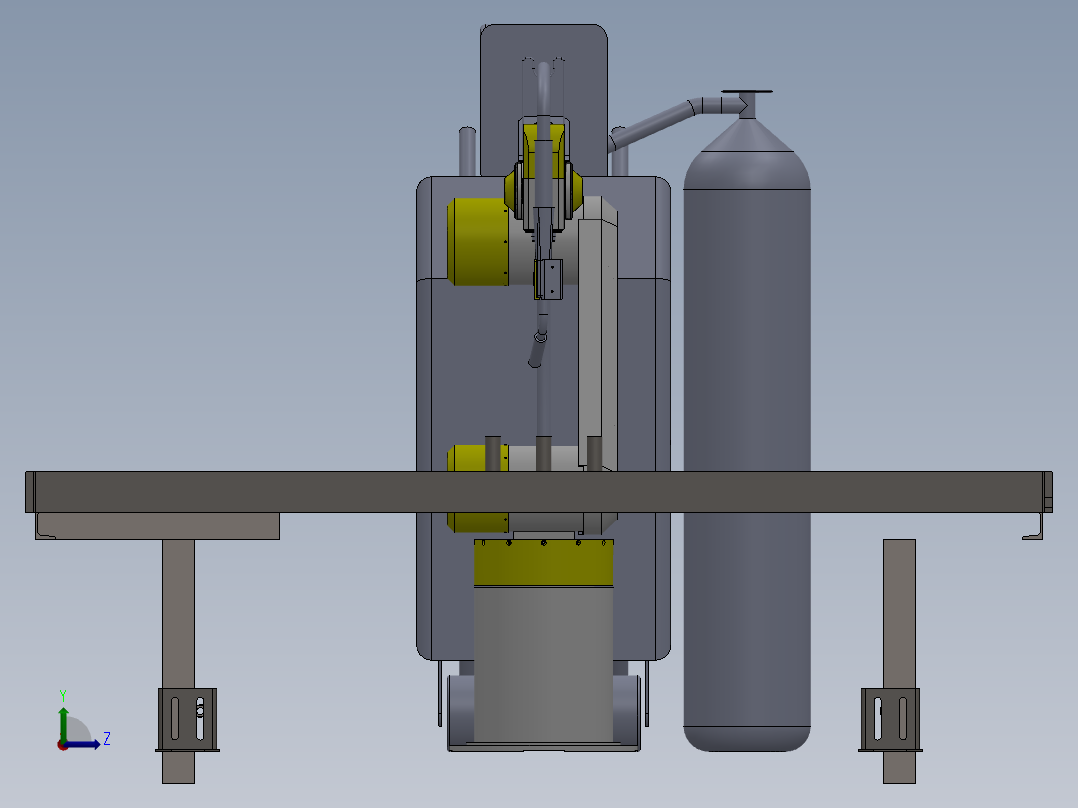Select the drawer panel under the table's left end

(x=157, y=525)
